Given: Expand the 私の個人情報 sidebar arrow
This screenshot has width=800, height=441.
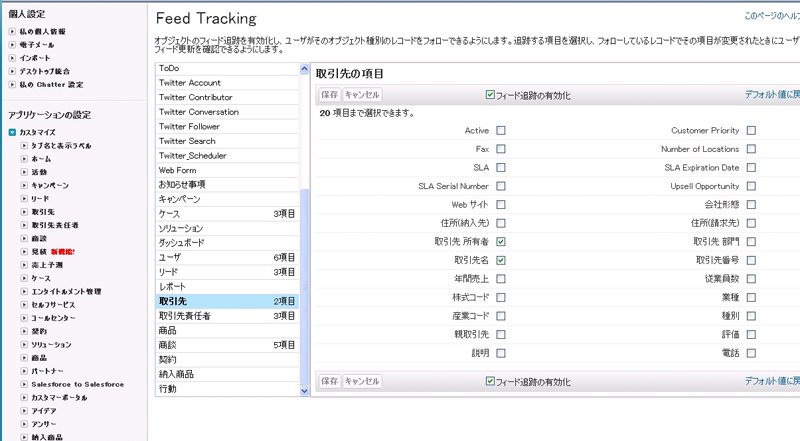Looking at the screenshot, I should [12, 32].
